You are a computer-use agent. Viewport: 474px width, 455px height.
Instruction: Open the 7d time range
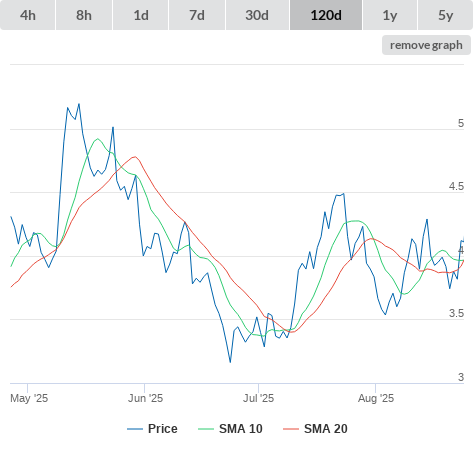tap(197, 15)
